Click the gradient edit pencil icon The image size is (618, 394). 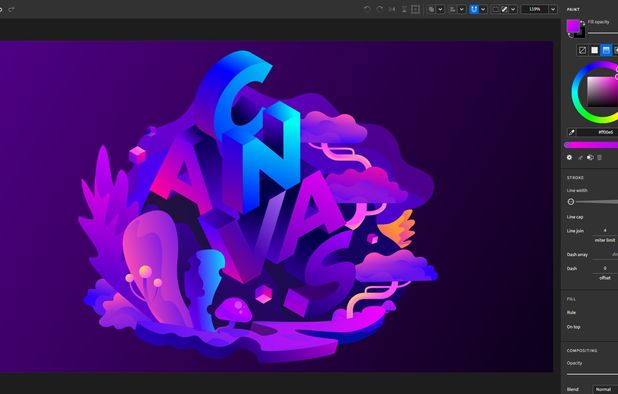coord(580,158)
